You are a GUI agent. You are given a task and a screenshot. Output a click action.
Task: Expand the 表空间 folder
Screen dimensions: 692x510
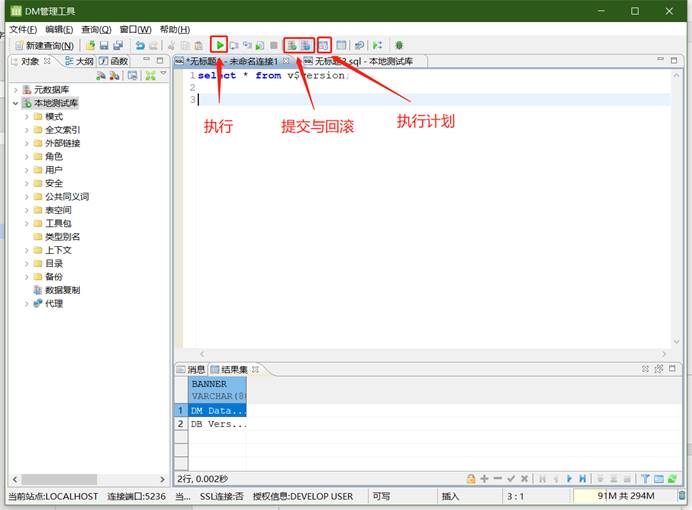[x=27, y=210]
